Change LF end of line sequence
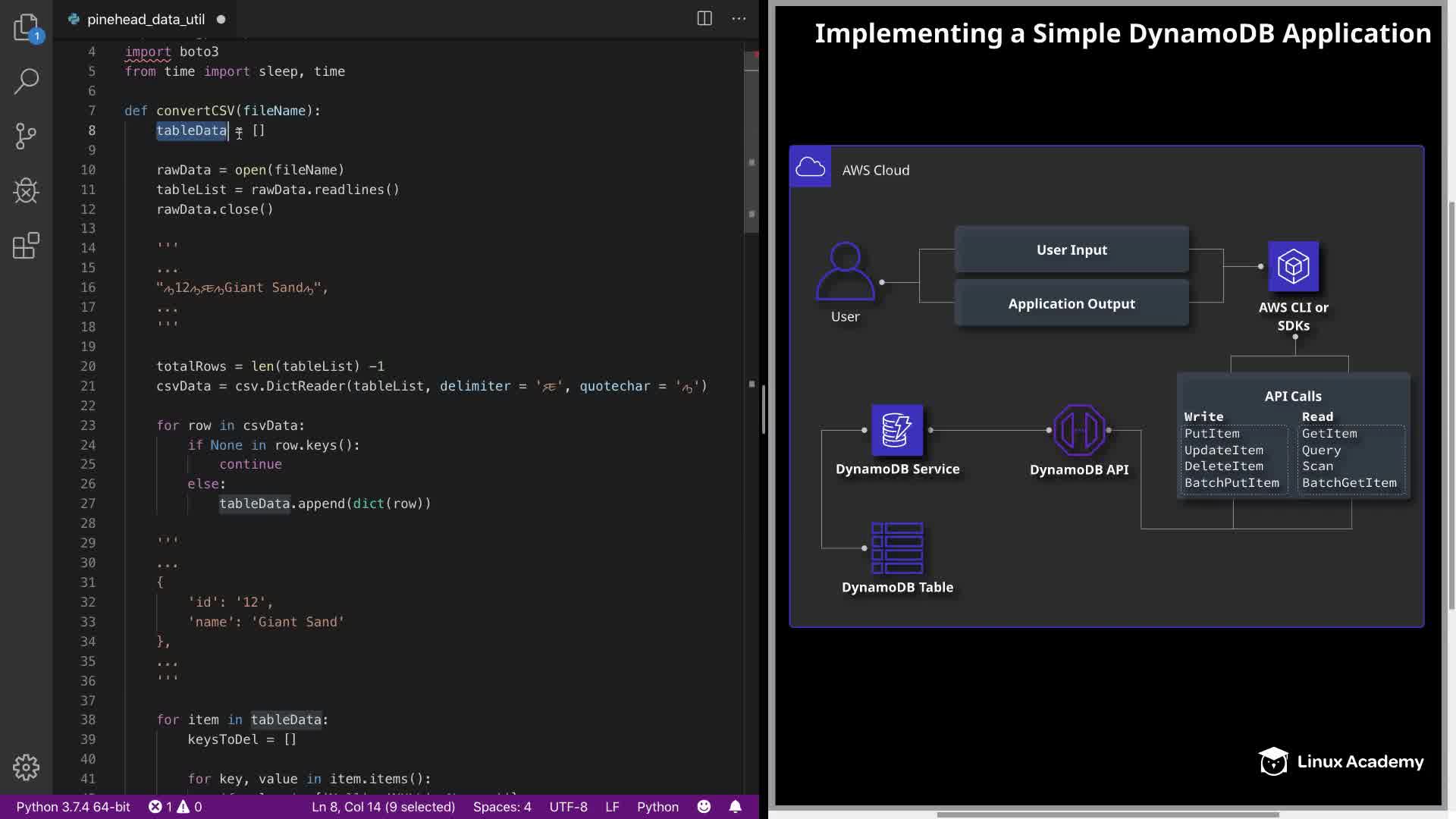1456x819 pixels. (x=612, y=807)
